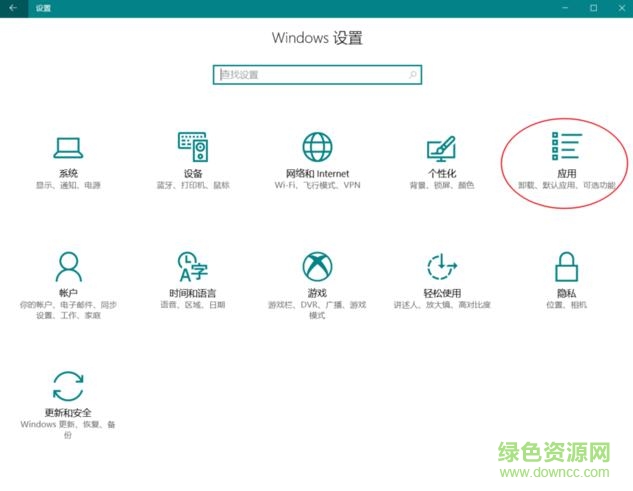Open the Apps list icon
Screen dimensions: 633x491
click(566, 146)
